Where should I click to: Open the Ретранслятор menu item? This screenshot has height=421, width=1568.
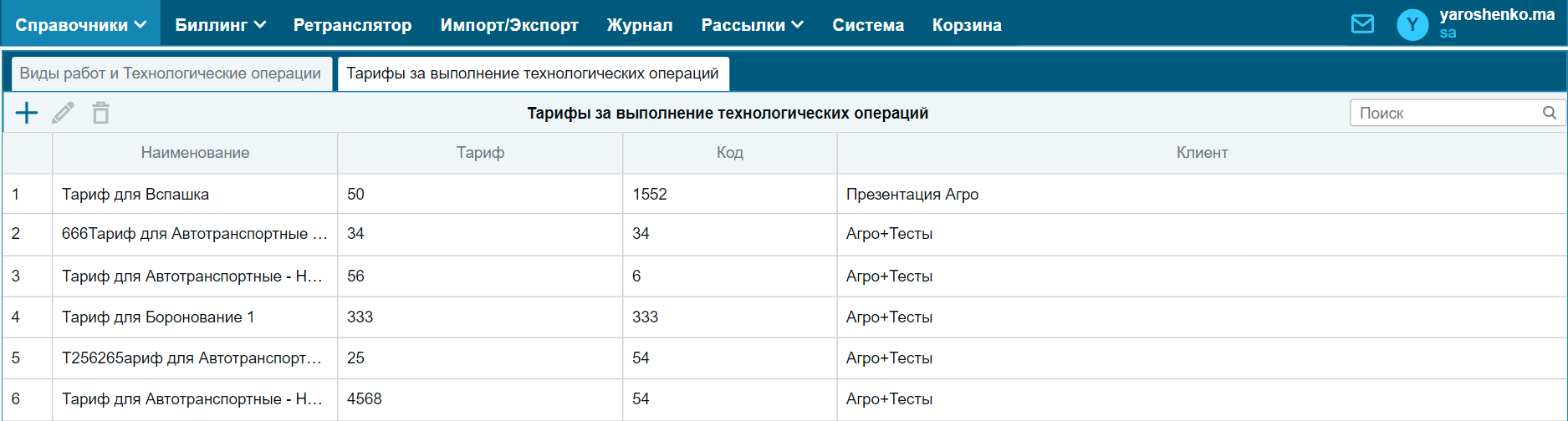pos(352,25)
